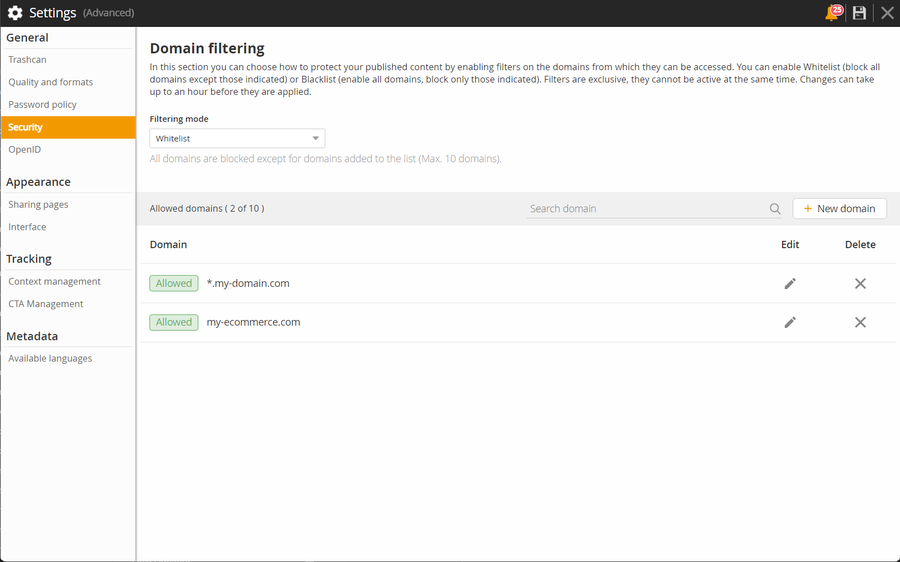
Task: Open Interface appearance settings
Action: click(28, 227)
